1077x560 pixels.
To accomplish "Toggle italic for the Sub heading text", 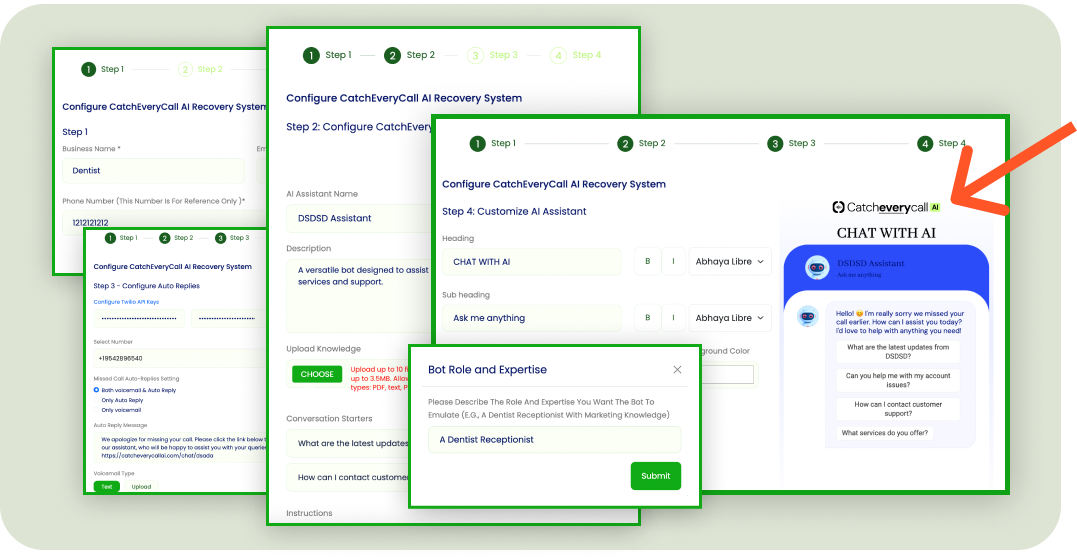I will click(x=673, y=318).
